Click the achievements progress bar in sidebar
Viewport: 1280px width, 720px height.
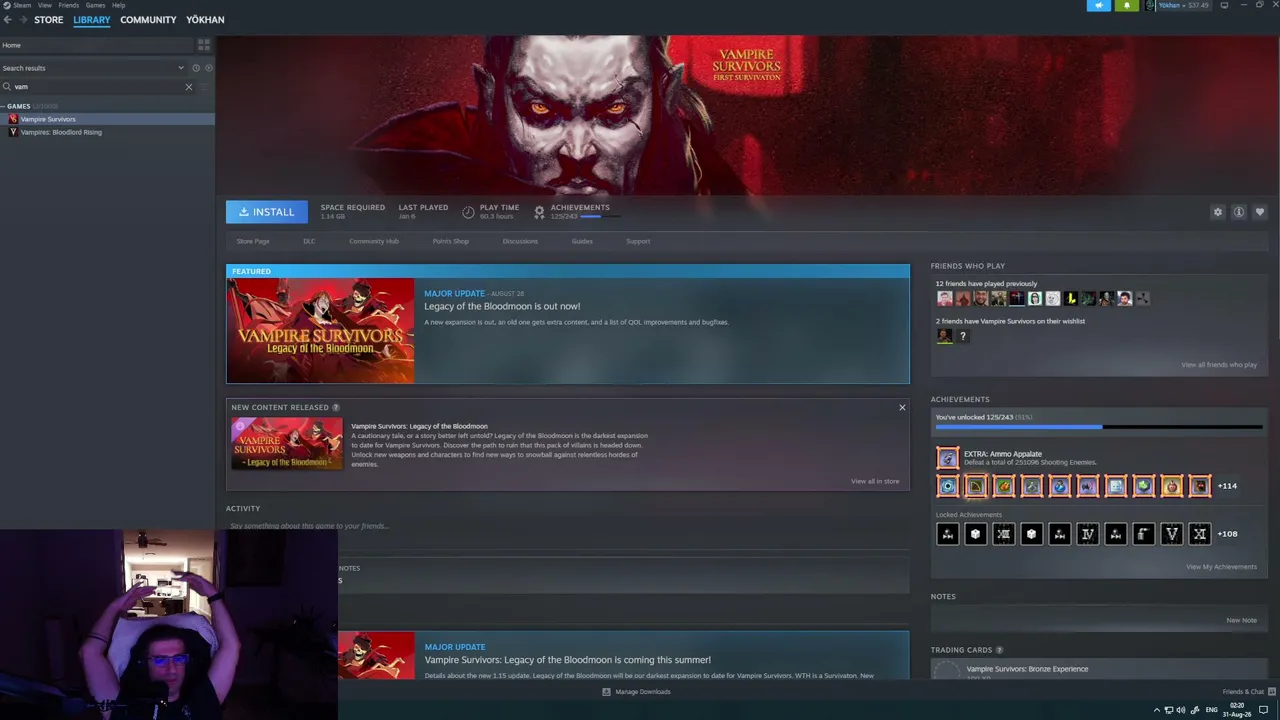coord(1099,427)
